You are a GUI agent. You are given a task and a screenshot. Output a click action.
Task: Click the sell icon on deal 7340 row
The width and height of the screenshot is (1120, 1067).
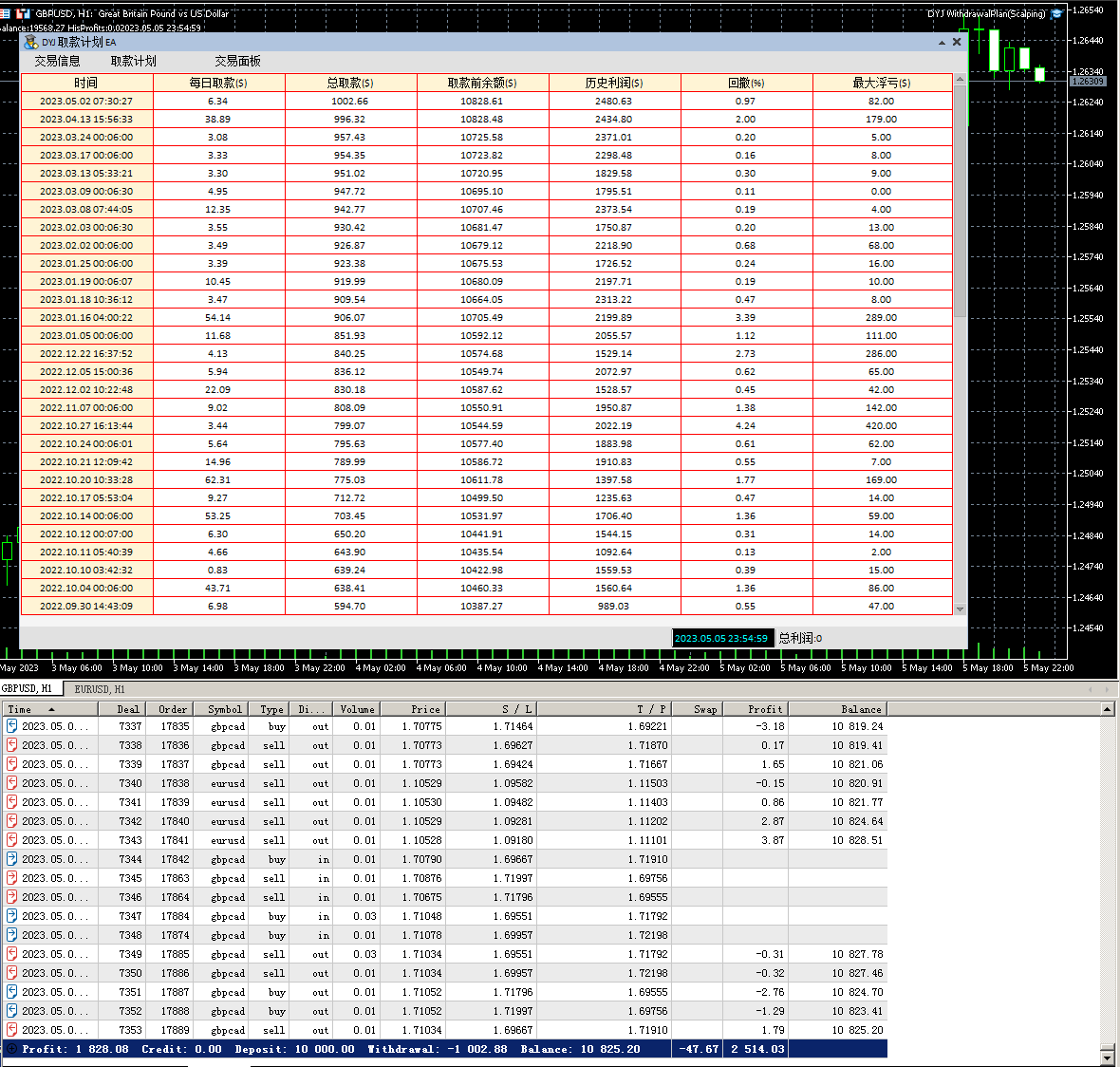[x=11, y=783]
